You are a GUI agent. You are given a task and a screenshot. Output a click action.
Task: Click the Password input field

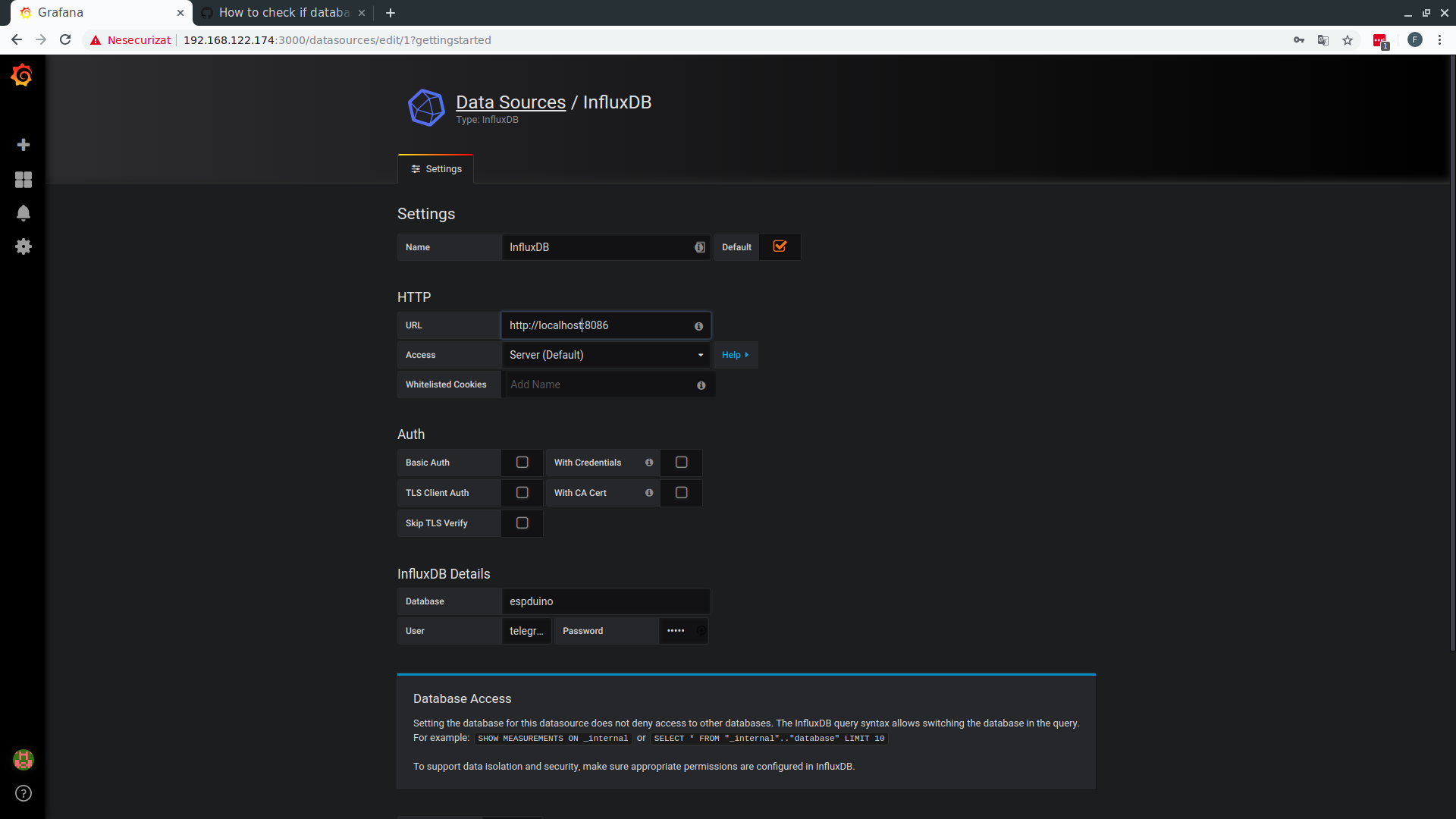point(683,631)
